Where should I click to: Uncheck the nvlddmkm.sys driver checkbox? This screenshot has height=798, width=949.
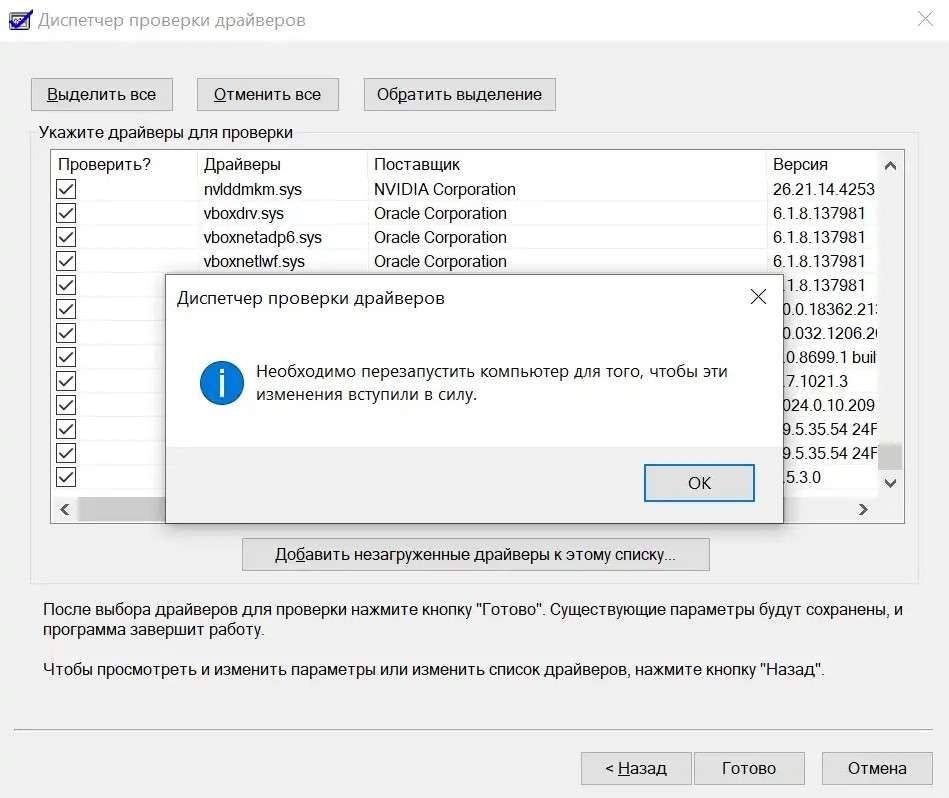point(66,189)
